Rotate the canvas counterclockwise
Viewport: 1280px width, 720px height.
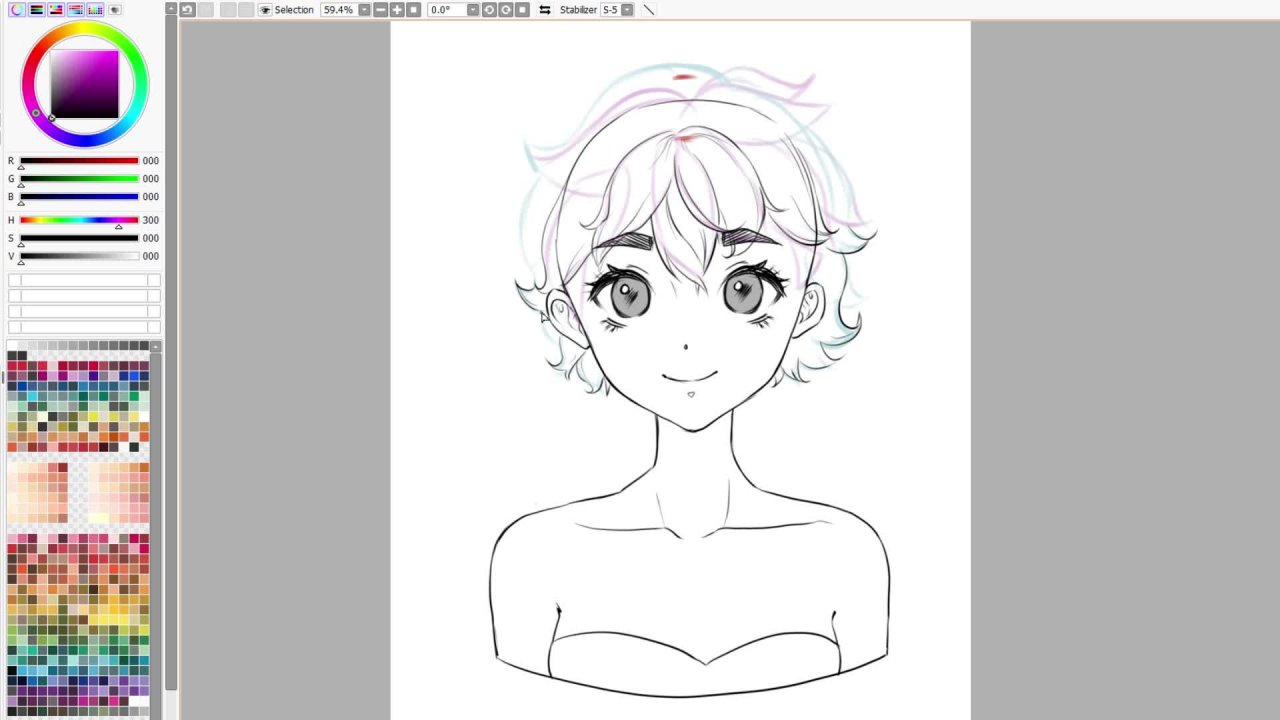(489, 10)
